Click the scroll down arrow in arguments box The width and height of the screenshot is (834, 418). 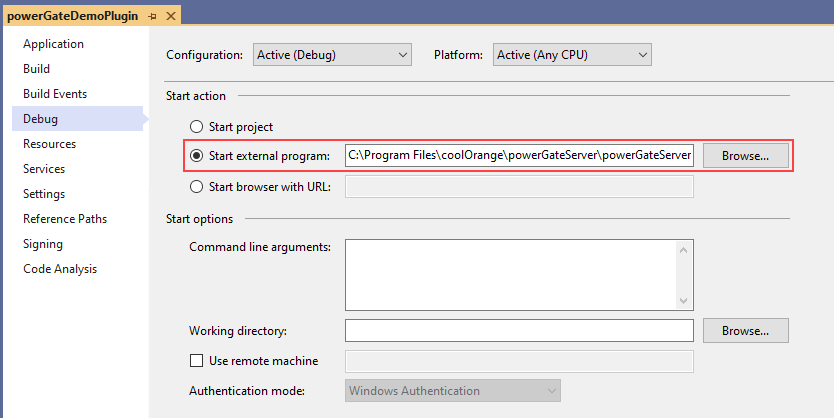coord(684,301)
